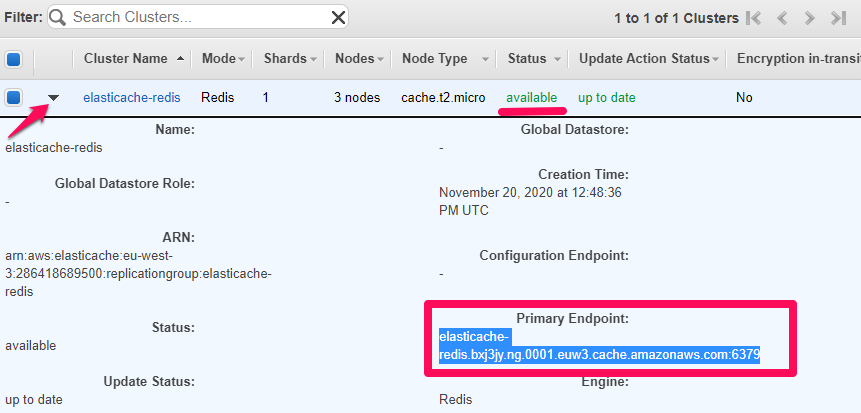This screenshot has width=861, height=413.
Task: Go to previous page of clusters
Action: (x=783, y=18)
